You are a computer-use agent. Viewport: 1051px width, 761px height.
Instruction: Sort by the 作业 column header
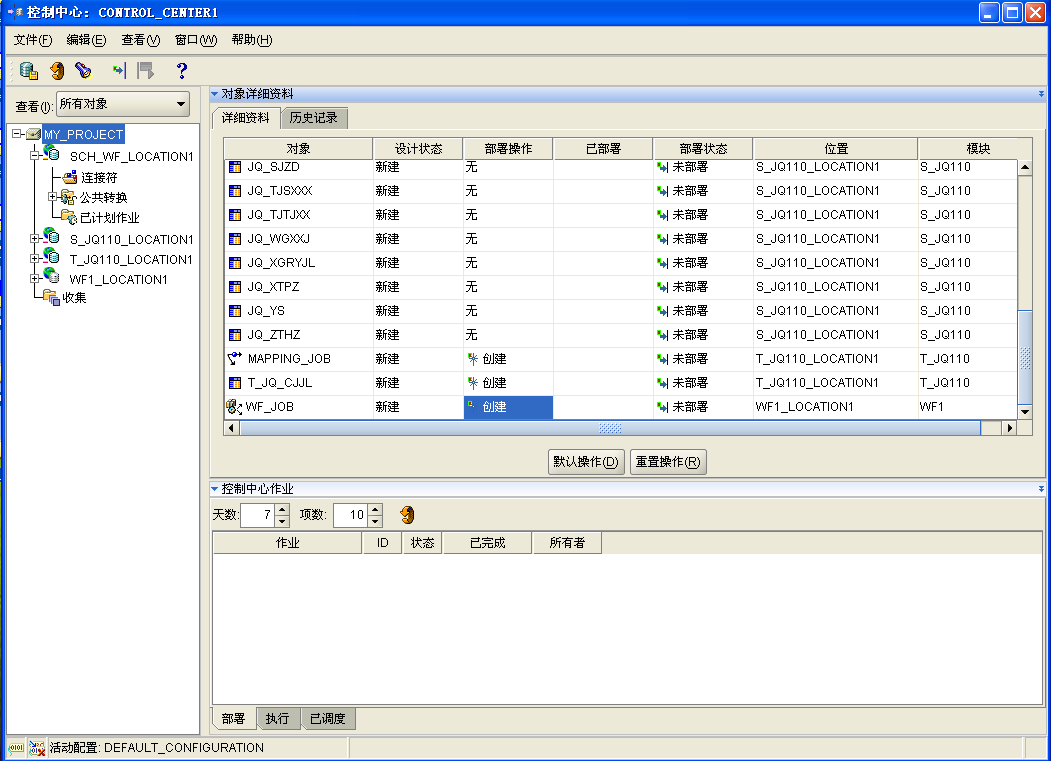(288, 543)
